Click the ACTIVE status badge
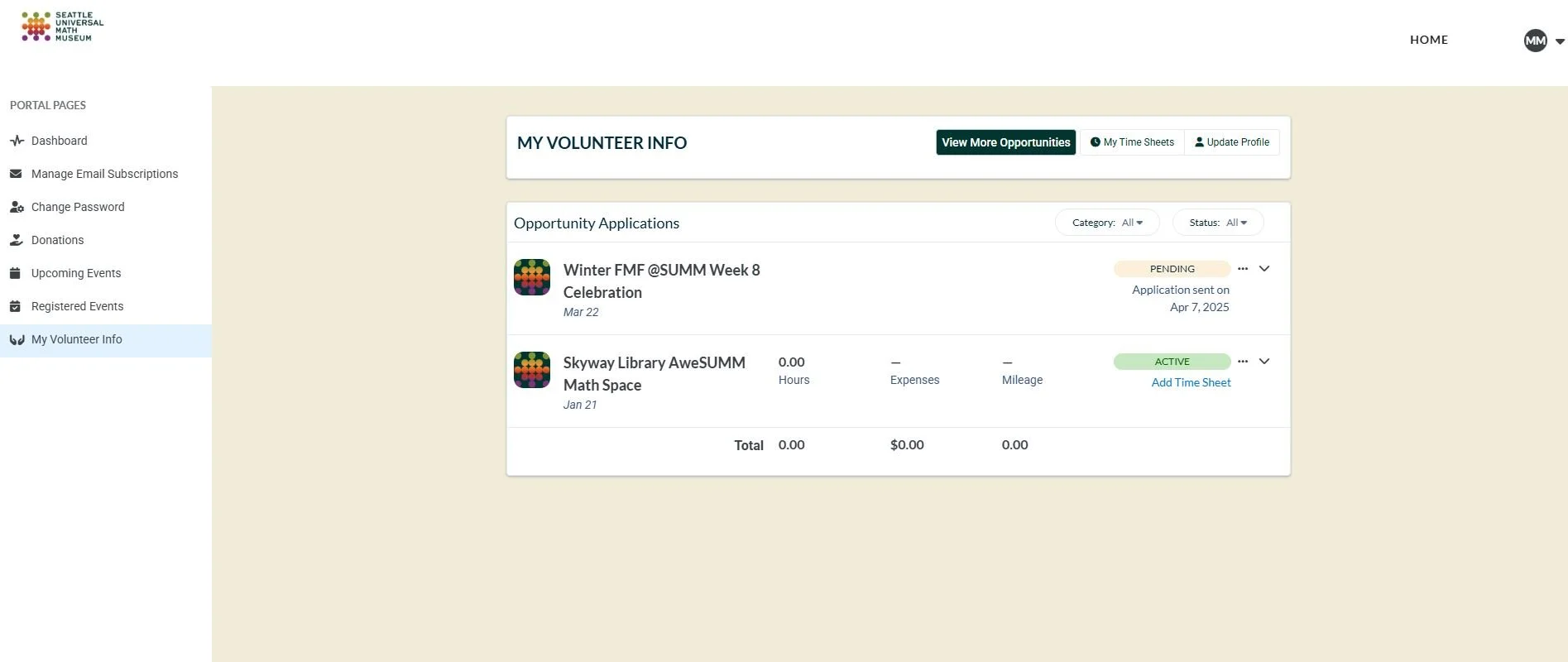This screenshot has height=662, width=1568. 1172,362
